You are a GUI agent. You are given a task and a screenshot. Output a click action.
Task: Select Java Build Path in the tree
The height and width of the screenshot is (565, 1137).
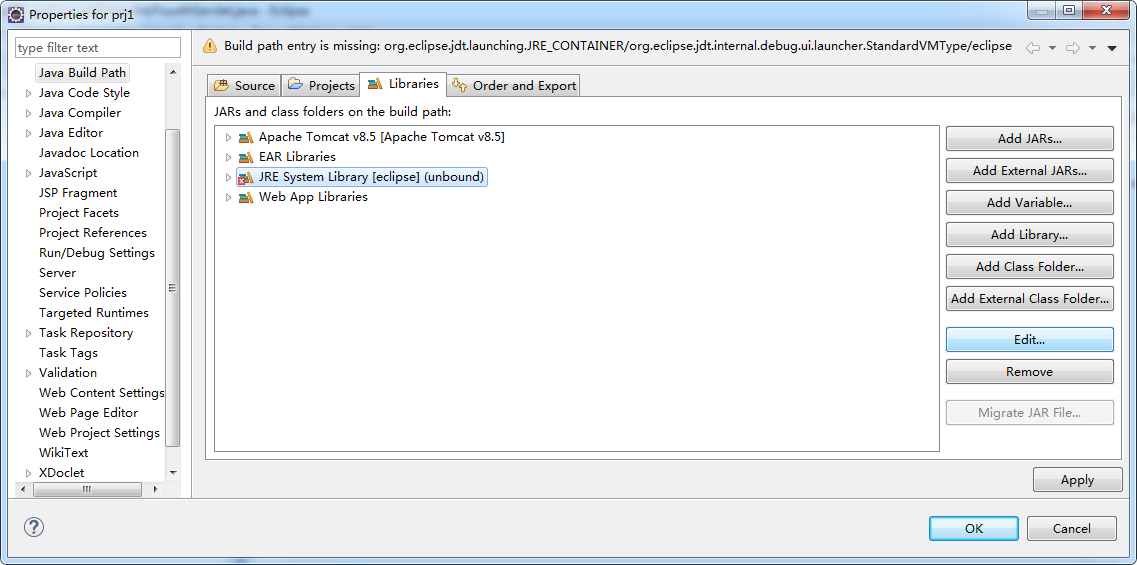pos(83,73)
